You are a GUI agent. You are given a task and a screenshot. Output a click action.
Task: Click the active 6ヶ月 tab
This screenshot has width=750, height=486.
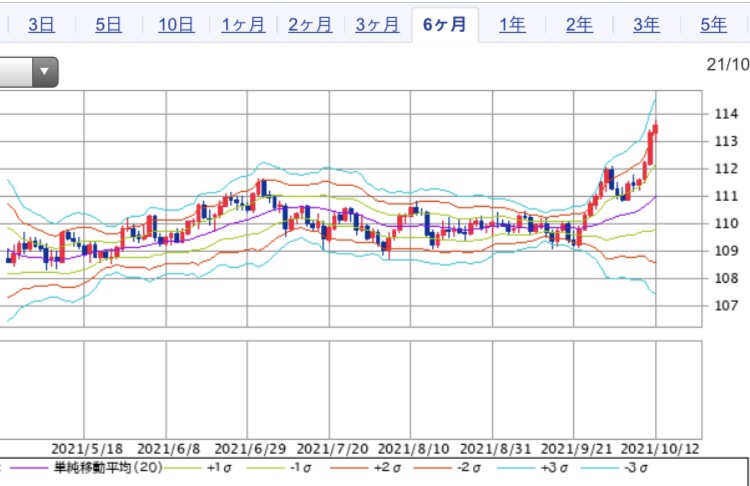[445, 24]
